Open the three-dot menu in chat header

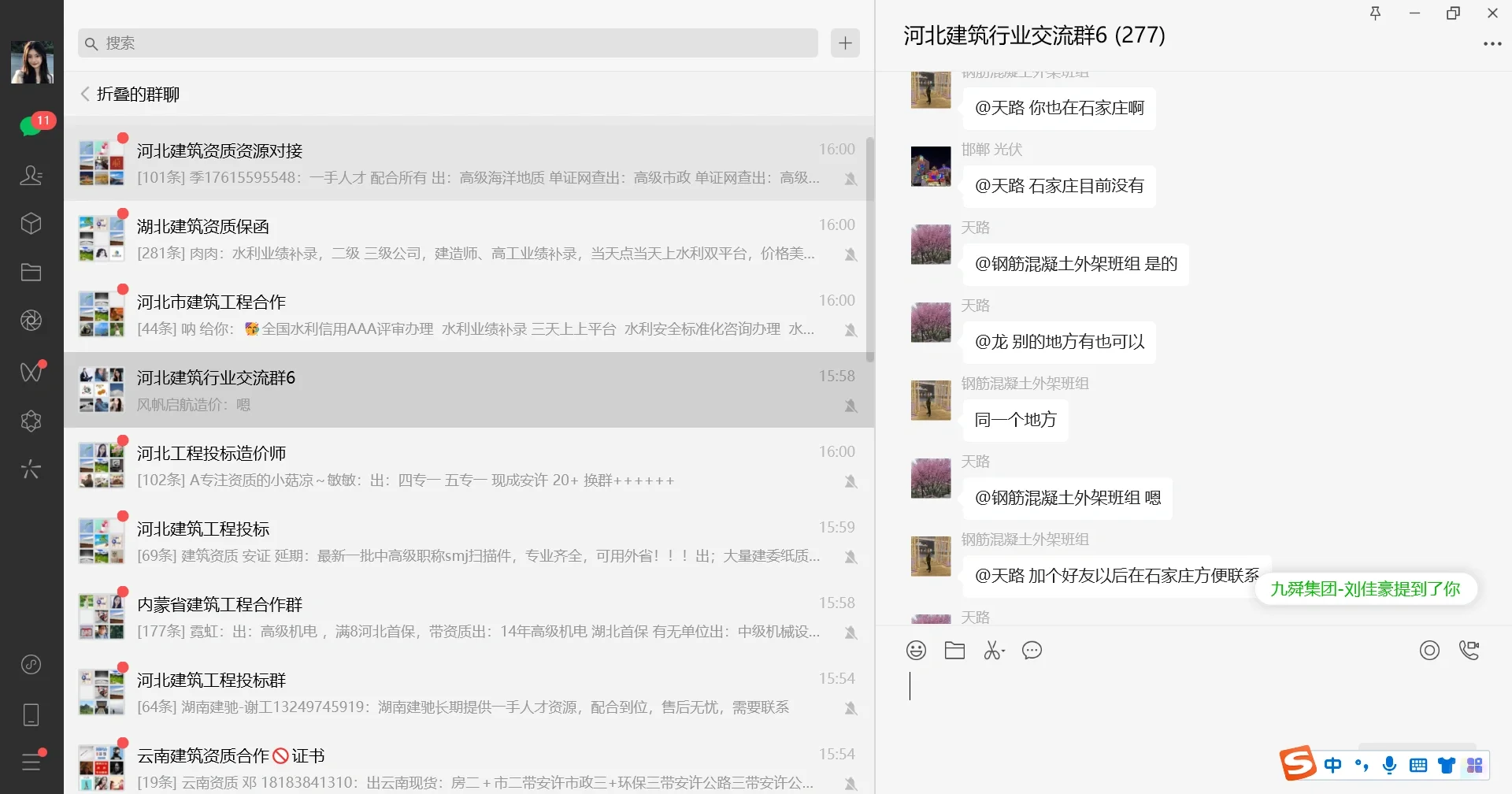click(x=1492, y=43)
